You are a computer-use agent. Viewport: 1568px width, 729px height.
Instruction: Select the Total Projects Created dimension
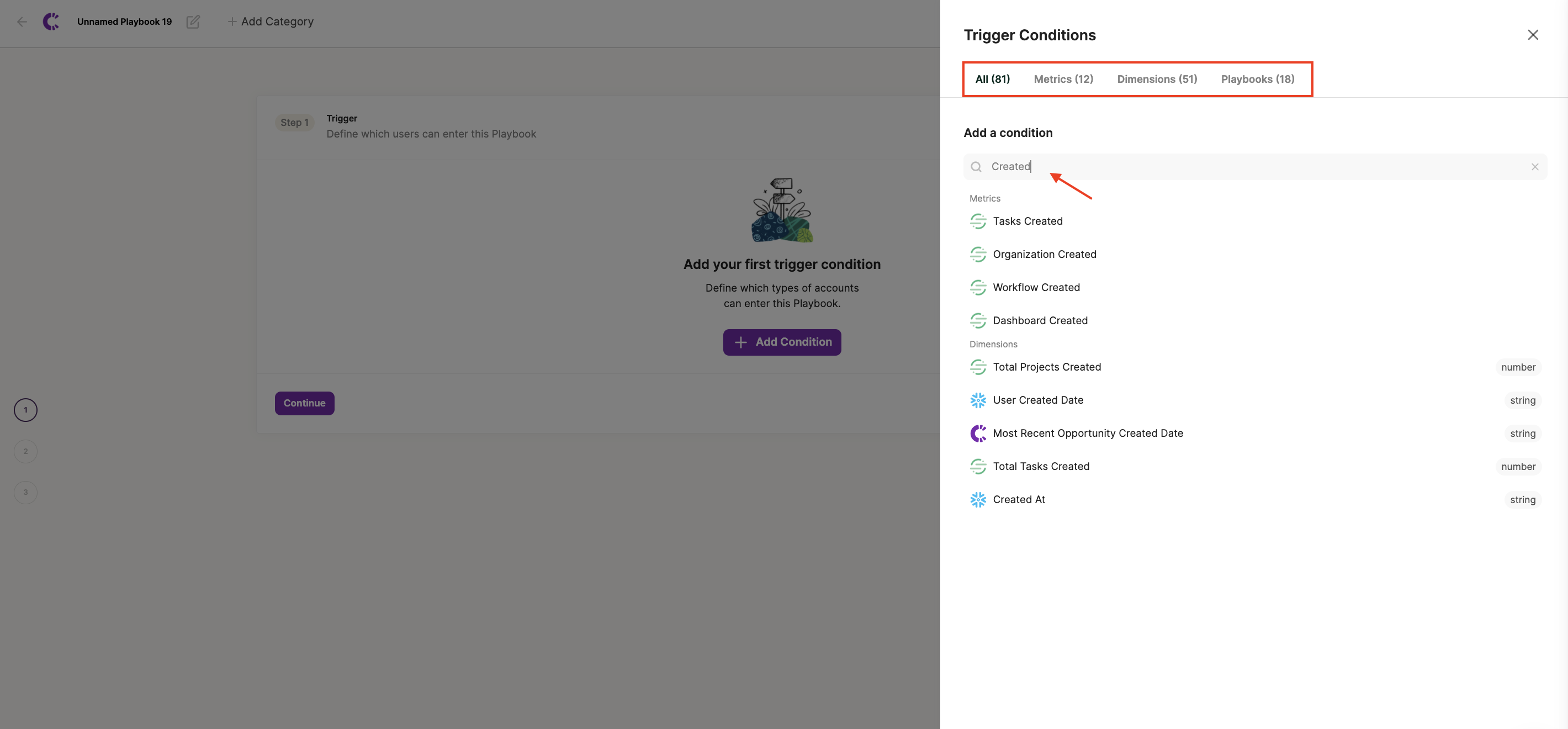[1046, 367]
